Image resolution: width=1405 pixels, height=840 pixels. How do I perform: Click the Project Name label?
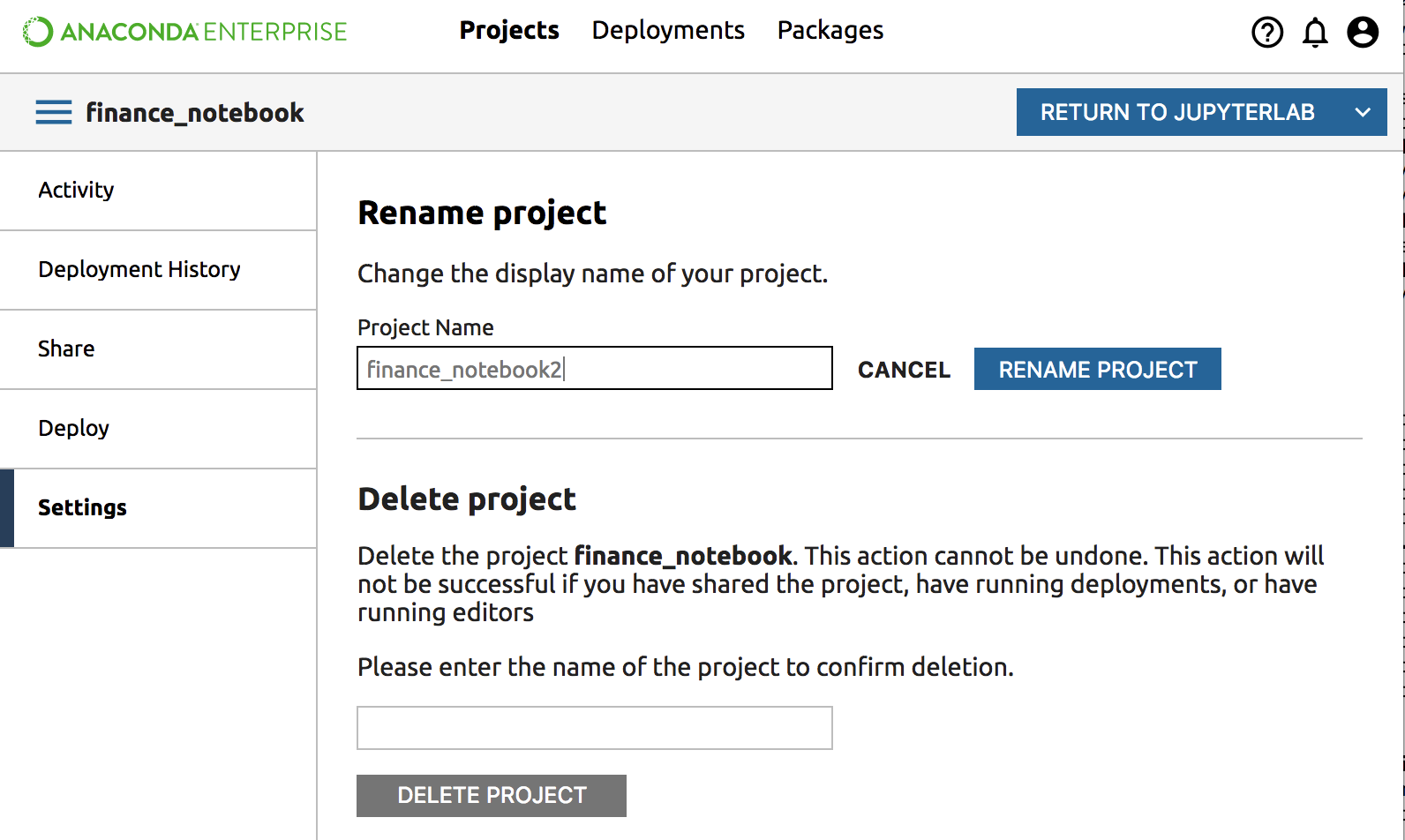point(425,327)
